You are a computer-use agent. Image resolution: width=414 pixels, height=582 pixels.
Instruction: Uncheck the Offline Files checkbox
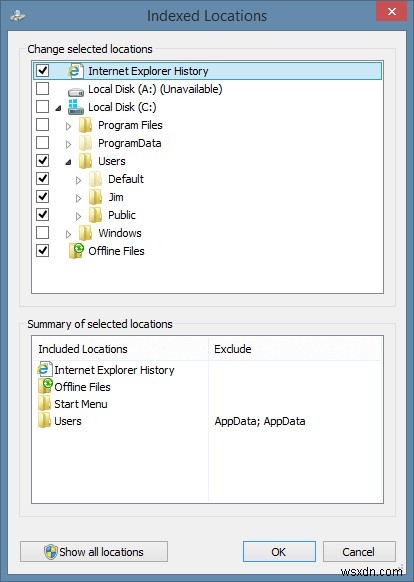[x=43, y=251]
